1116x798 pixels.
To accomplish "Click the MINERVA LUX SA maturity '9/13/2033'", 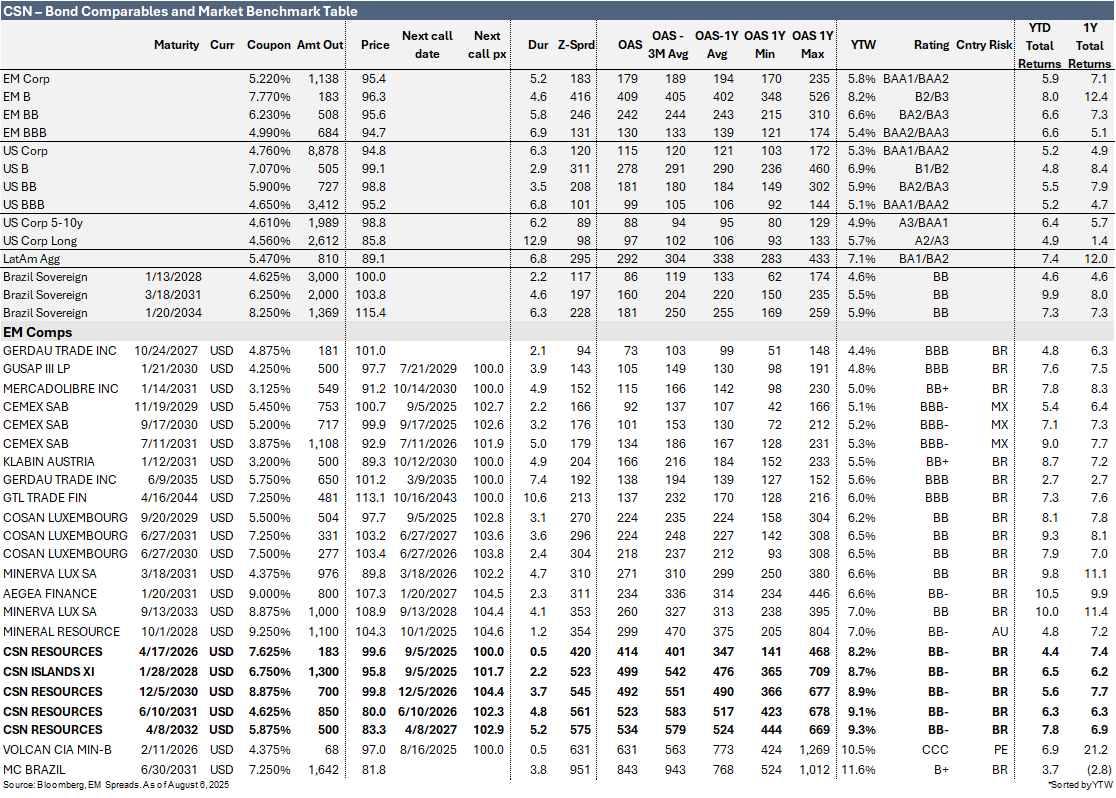I will (169, 611).
